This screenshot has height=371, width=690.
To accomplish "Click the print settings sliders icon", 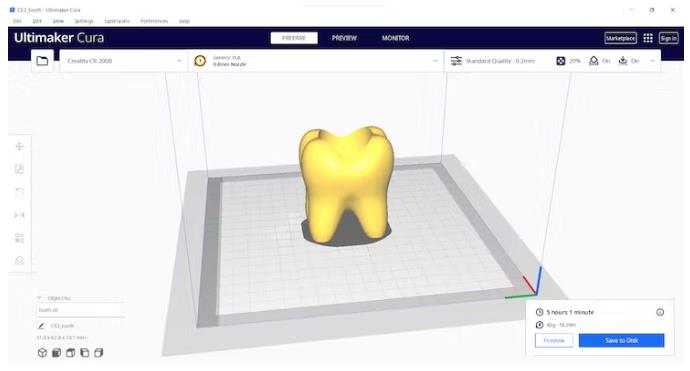I will click(456, 61).
